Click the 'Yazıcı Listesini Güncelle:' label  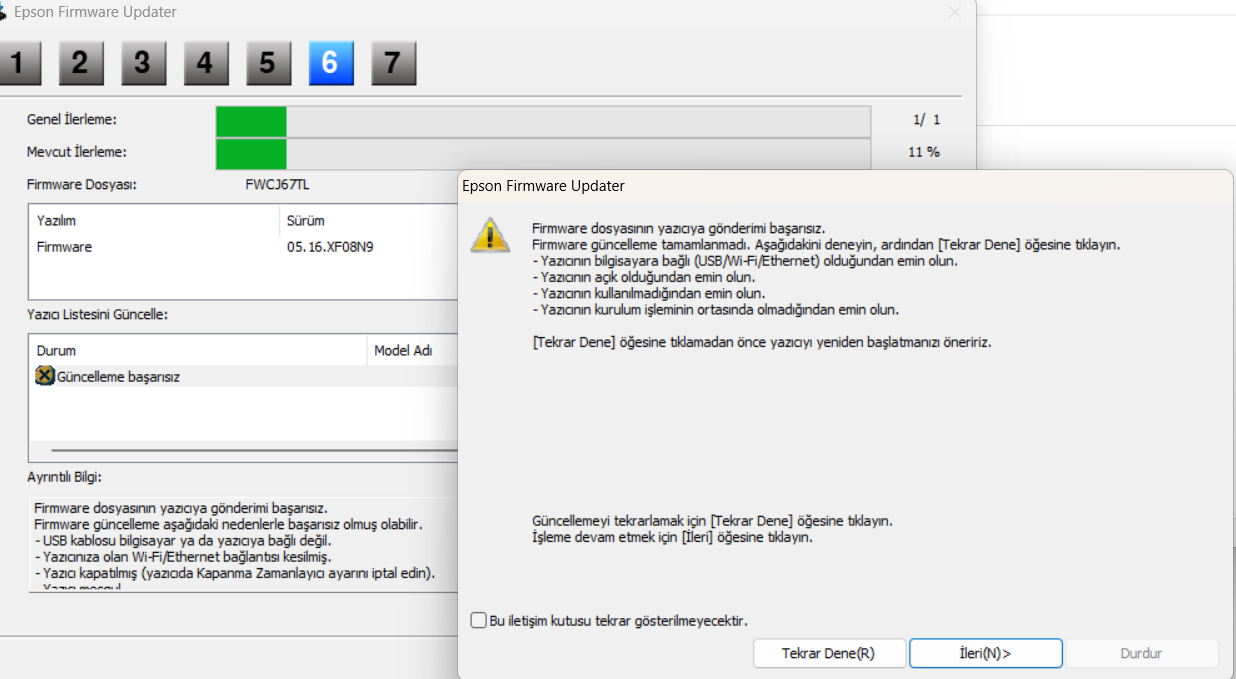[x=97, y=314]
